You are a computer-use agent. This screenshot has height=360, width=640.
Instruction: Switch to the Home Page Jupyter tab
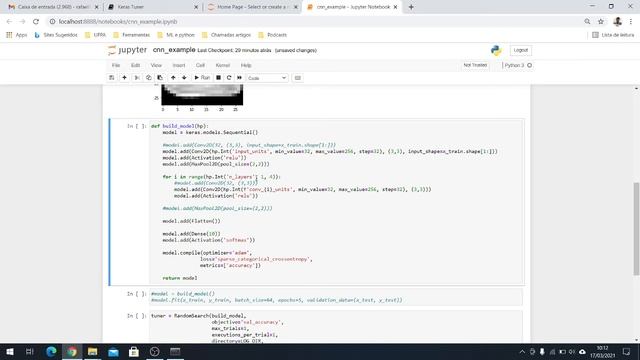click(x=252, y=7)
